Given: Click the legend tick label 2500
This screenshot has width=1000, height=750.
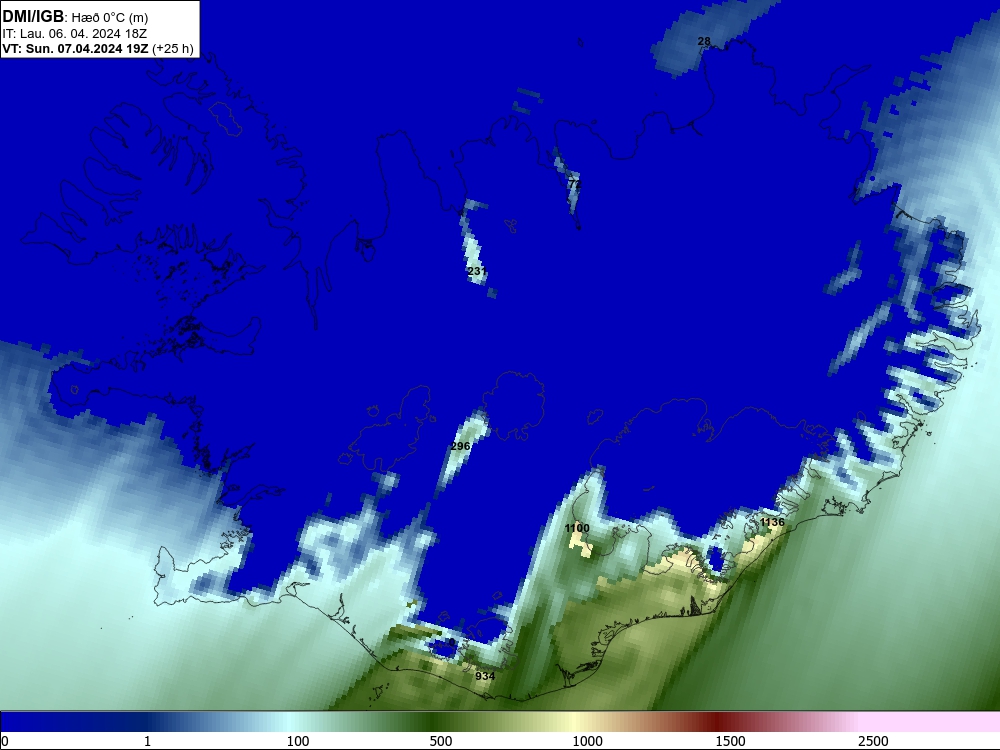Looking at the screenshot, I should 873,741.
